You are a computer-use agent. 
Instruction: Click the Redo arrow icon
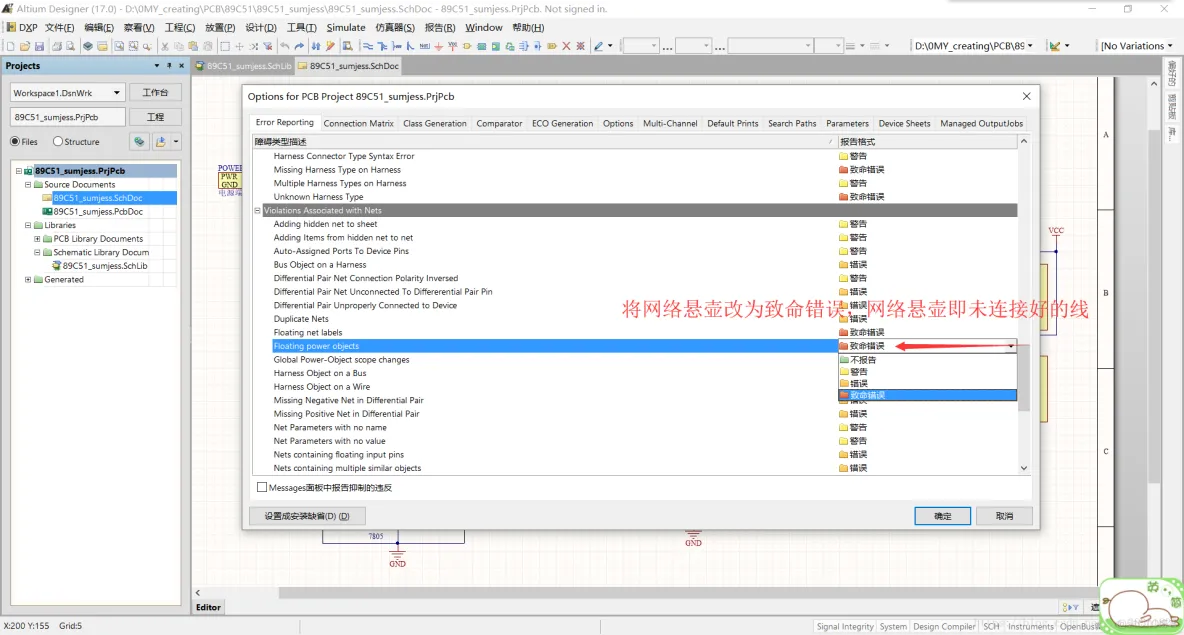[299, 46]
